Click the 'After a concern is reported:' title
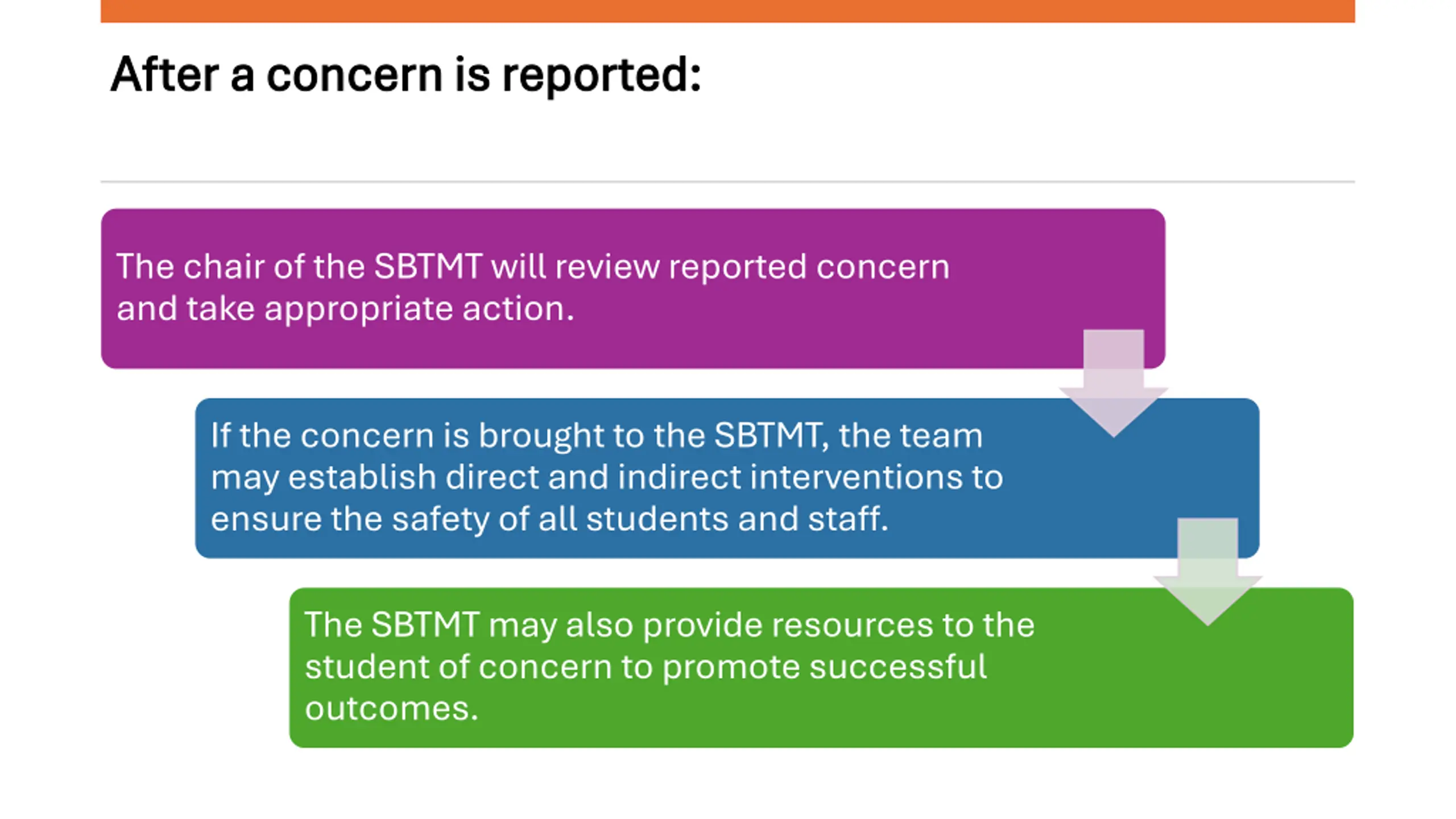The image size is (1456, 819). 406,75
